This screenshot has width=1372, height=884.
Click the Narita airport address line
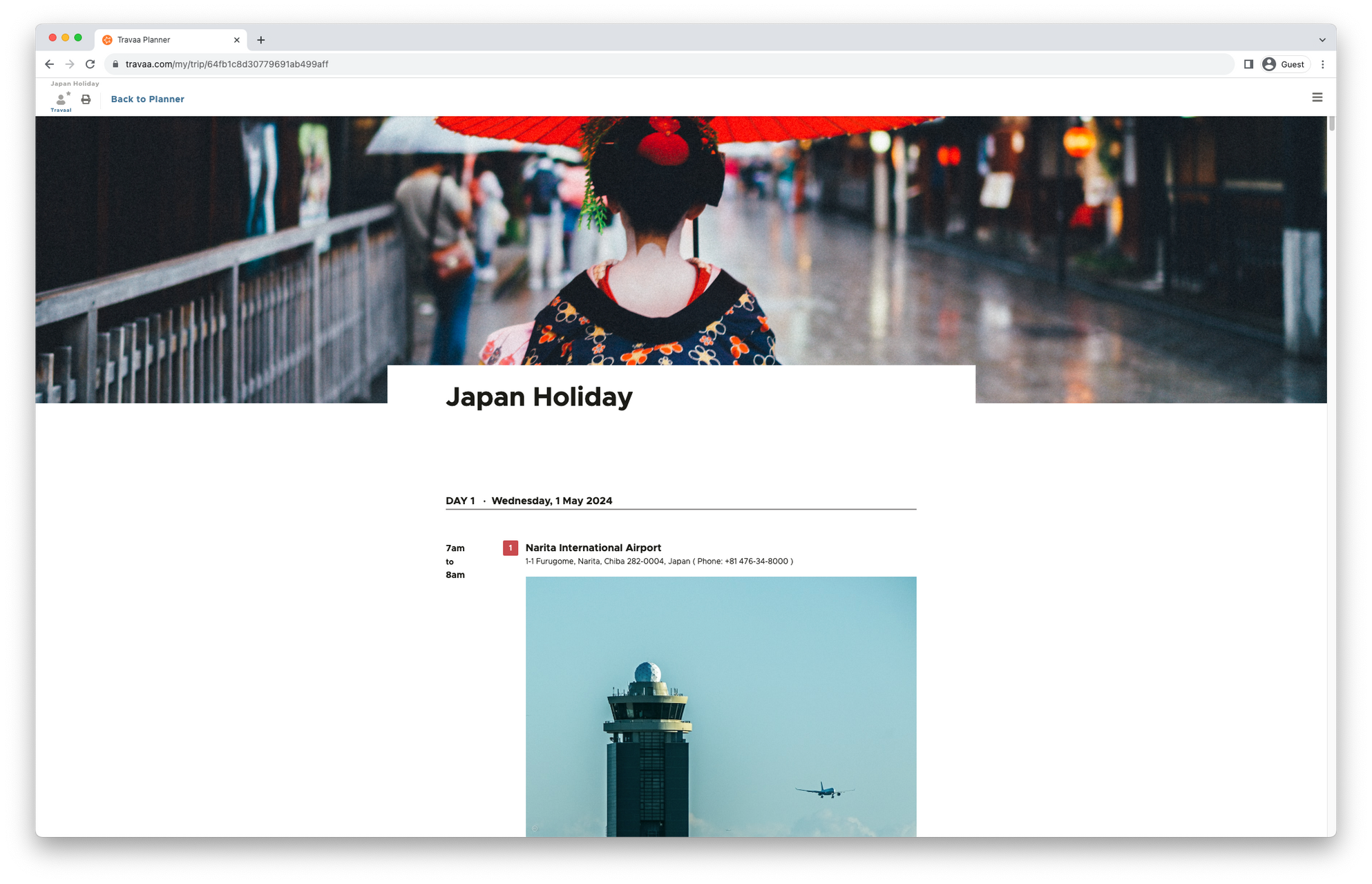point(659,561)
